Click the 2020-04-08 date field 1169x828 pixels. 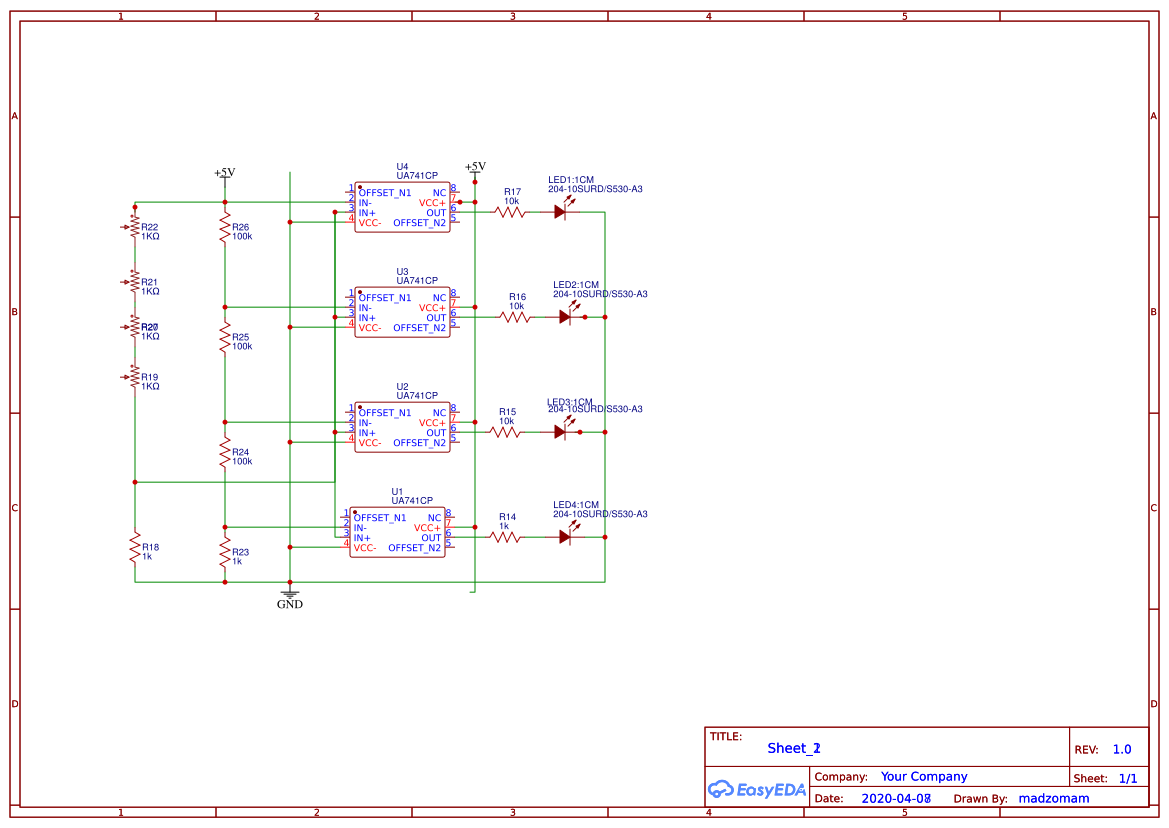pyautogui.click(x=895, y=798)
